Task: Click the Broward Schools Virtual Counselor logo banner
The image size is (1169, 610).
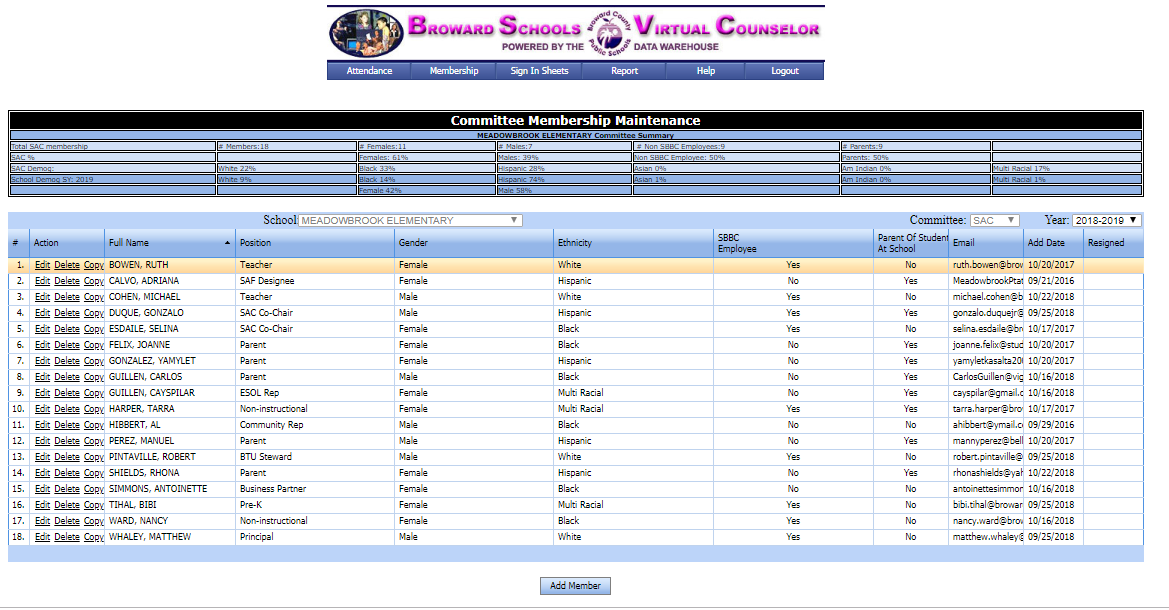Action: click(576, 34)
